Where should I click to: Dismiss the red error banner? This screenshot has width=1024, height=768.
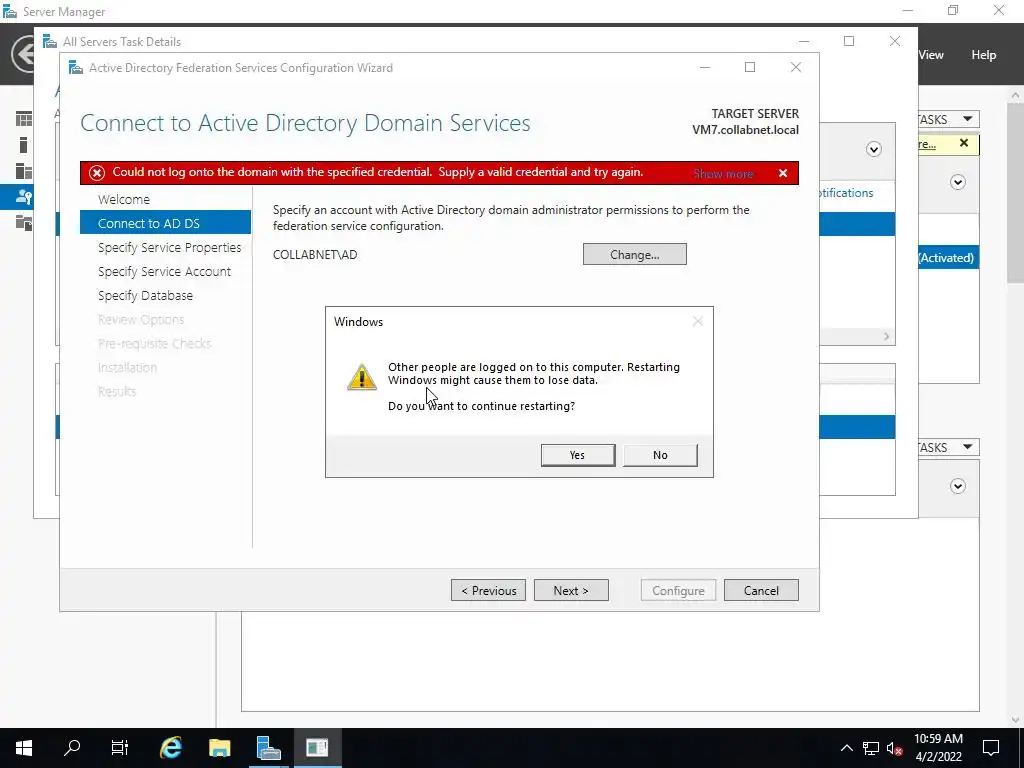(x=782, y=173)
